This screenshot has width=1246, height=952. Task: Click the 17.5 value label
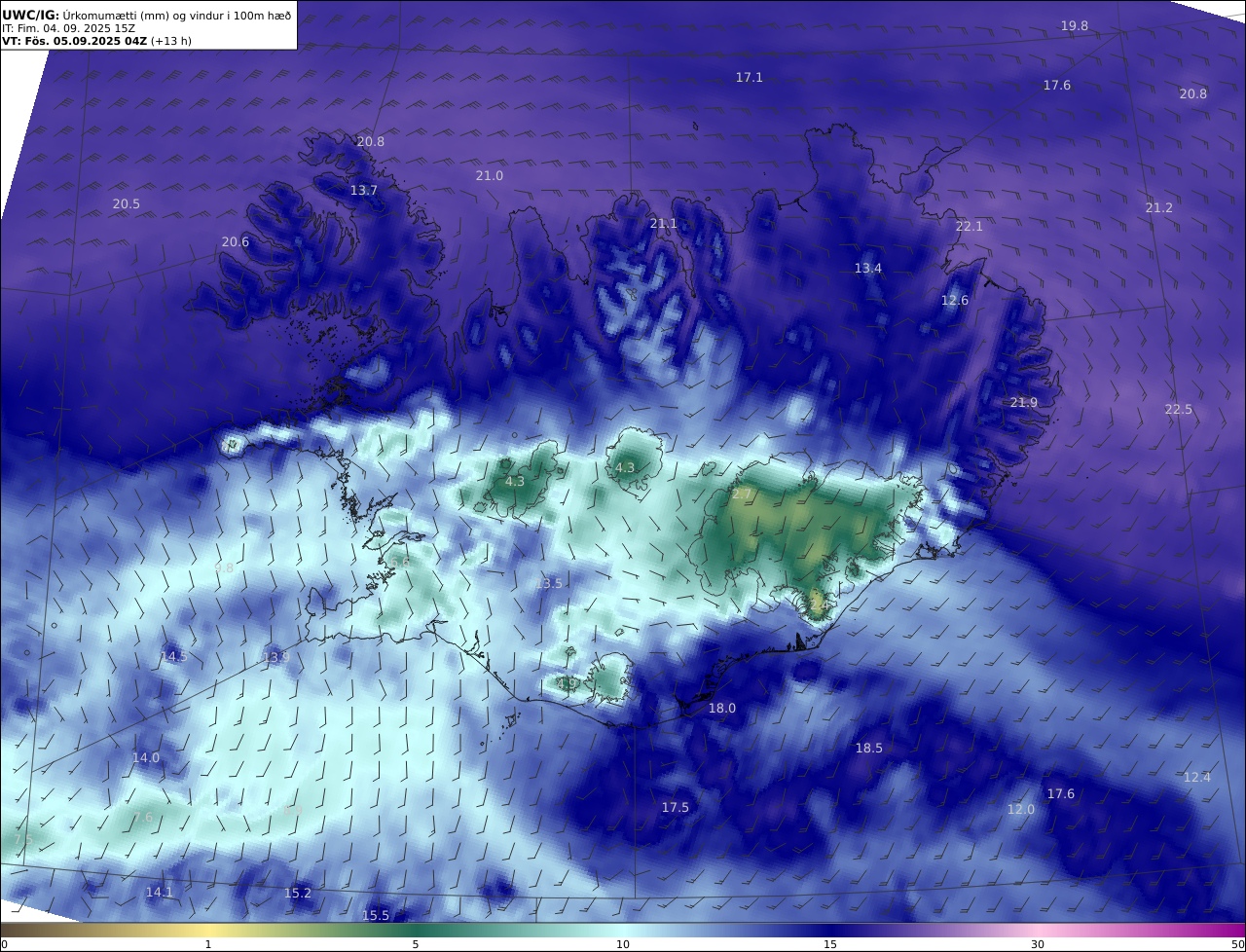[x=676, y=808]
